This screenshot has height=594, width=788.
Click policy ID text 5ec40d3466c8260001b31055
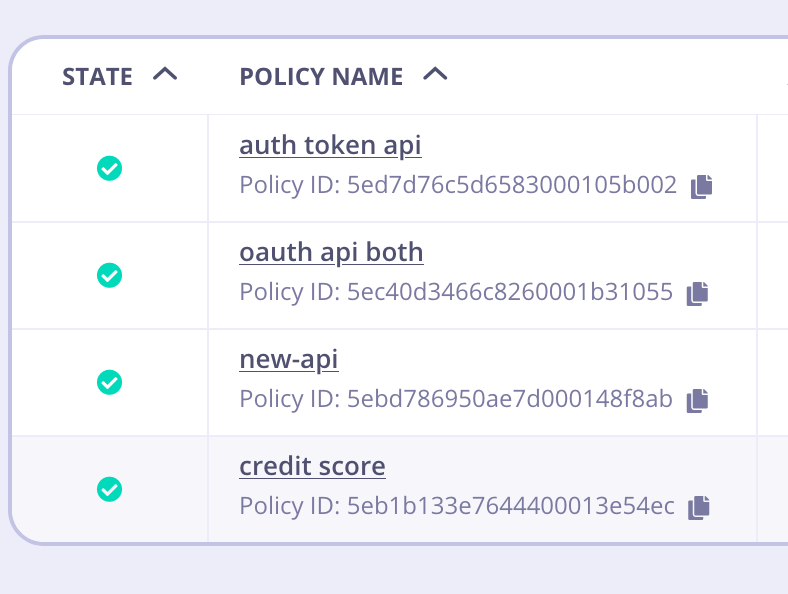pos(509,293)
